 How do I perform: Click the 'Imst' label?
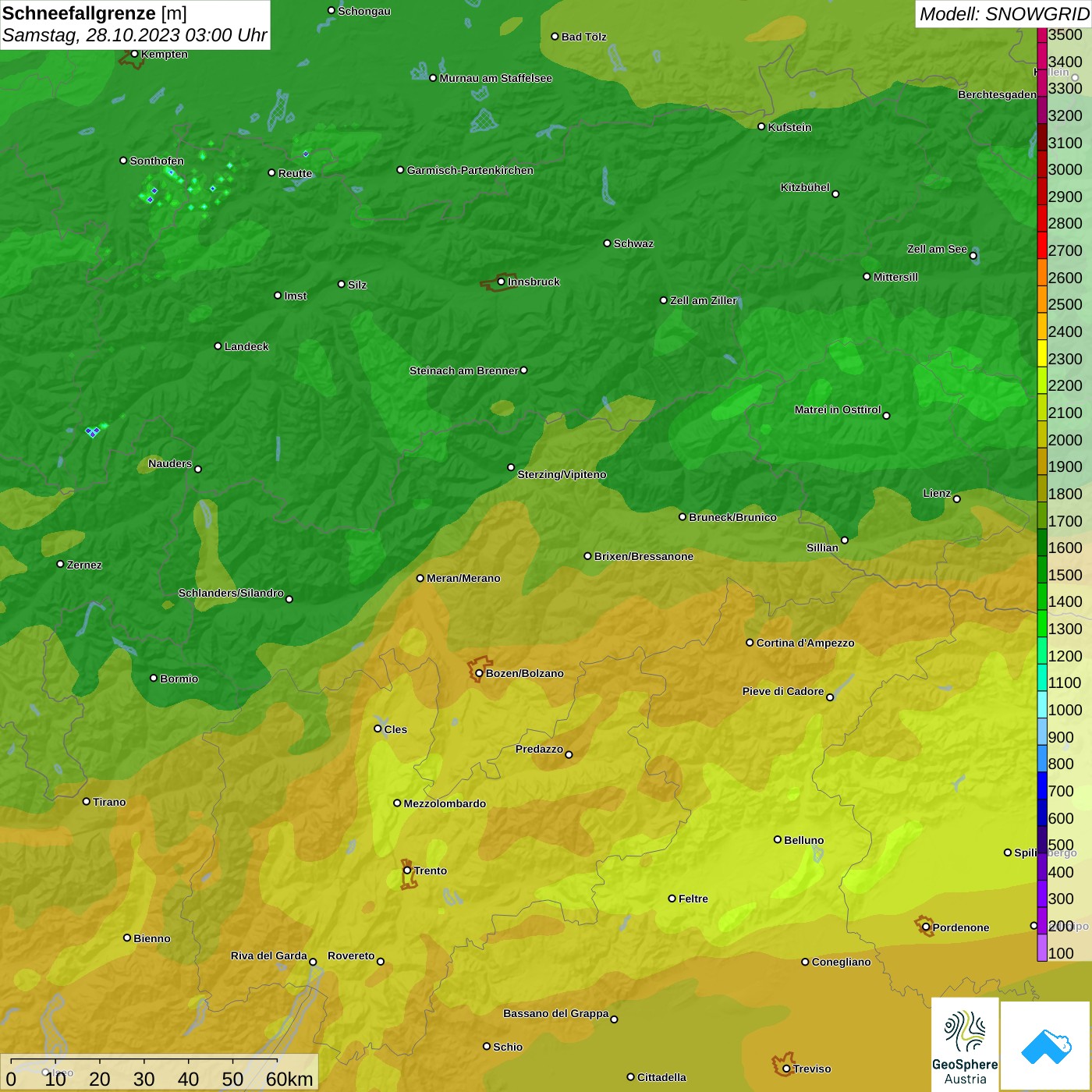pos(295,296)
